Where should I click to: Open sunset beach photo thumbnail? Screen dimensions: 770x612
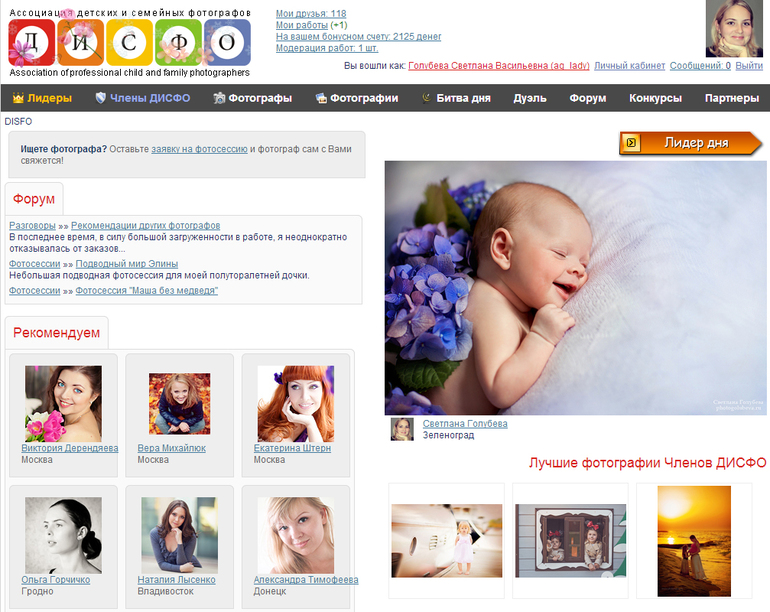(694, 541)
